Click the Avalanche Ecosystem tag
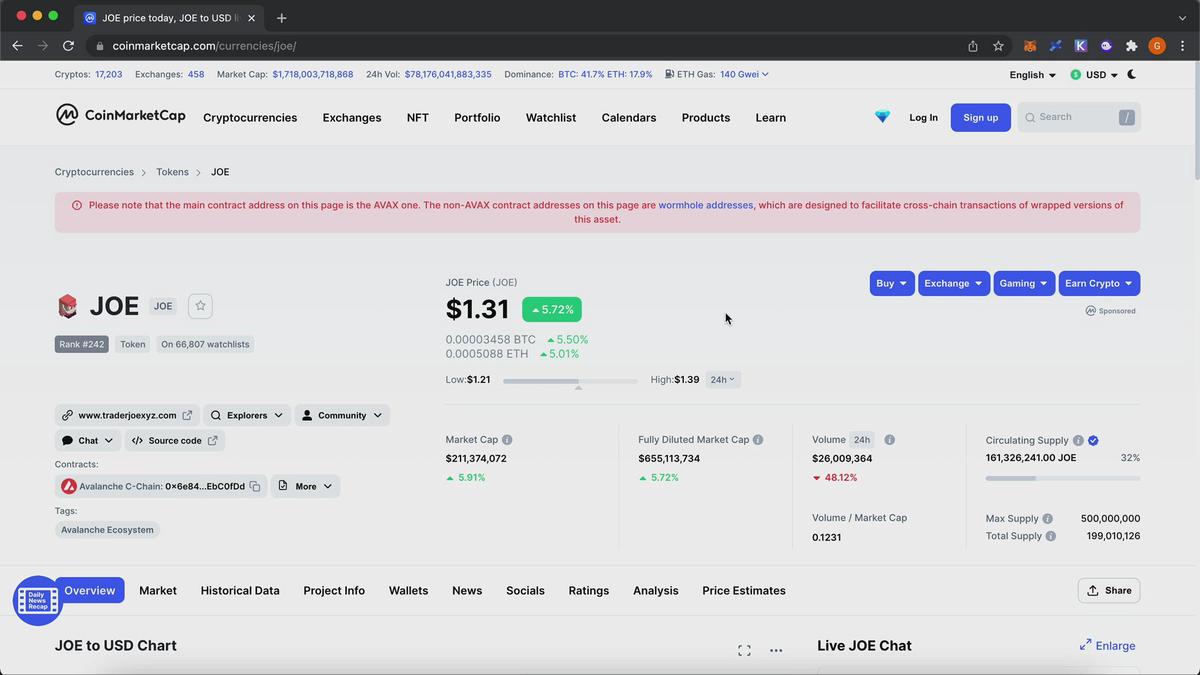Viewport: 1200px width, 675px height. pyautogui.click(x=107, y=530)
